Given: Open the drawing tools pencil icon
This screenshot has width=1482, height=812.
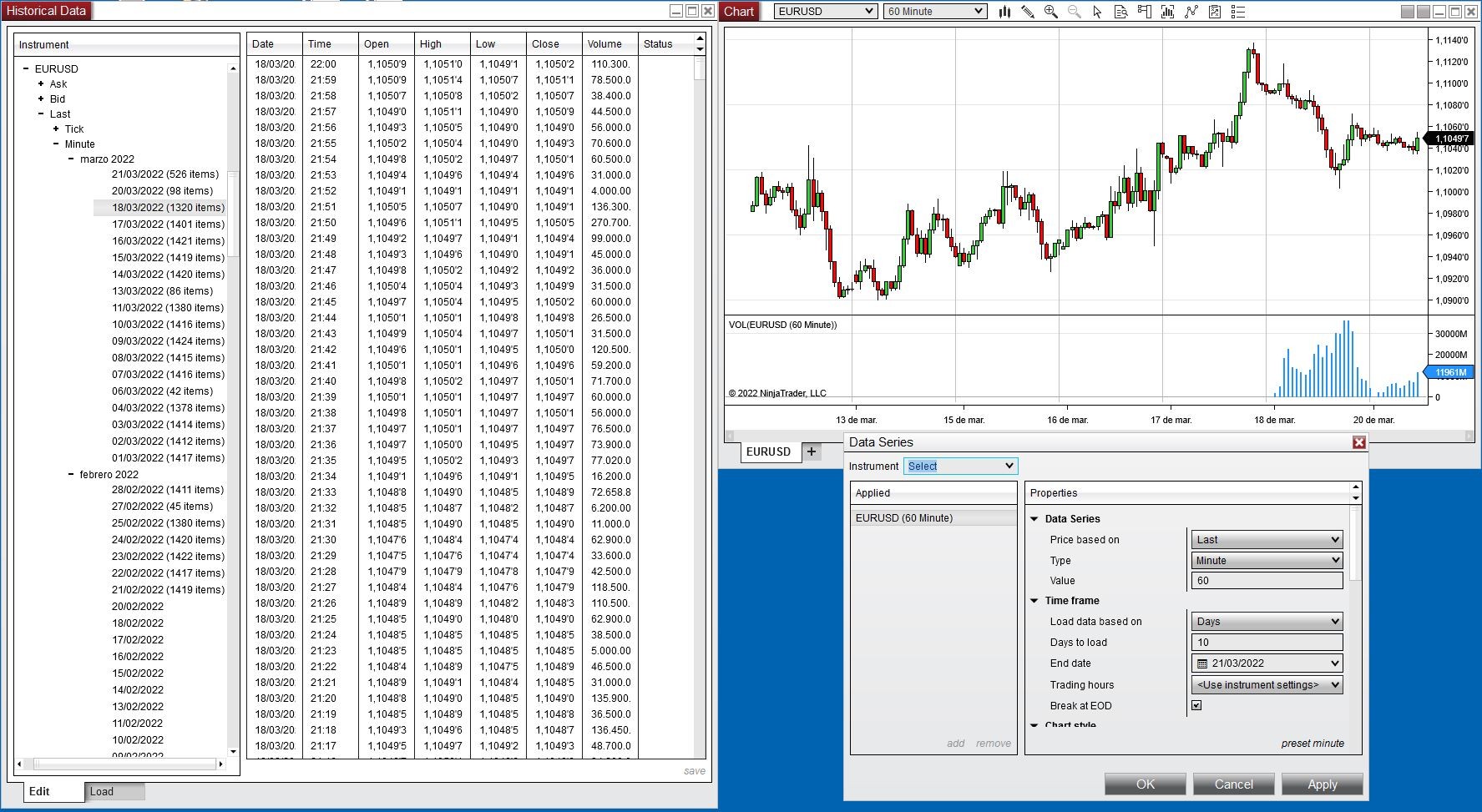Looking at the screenshot, I should [1028, 12].
